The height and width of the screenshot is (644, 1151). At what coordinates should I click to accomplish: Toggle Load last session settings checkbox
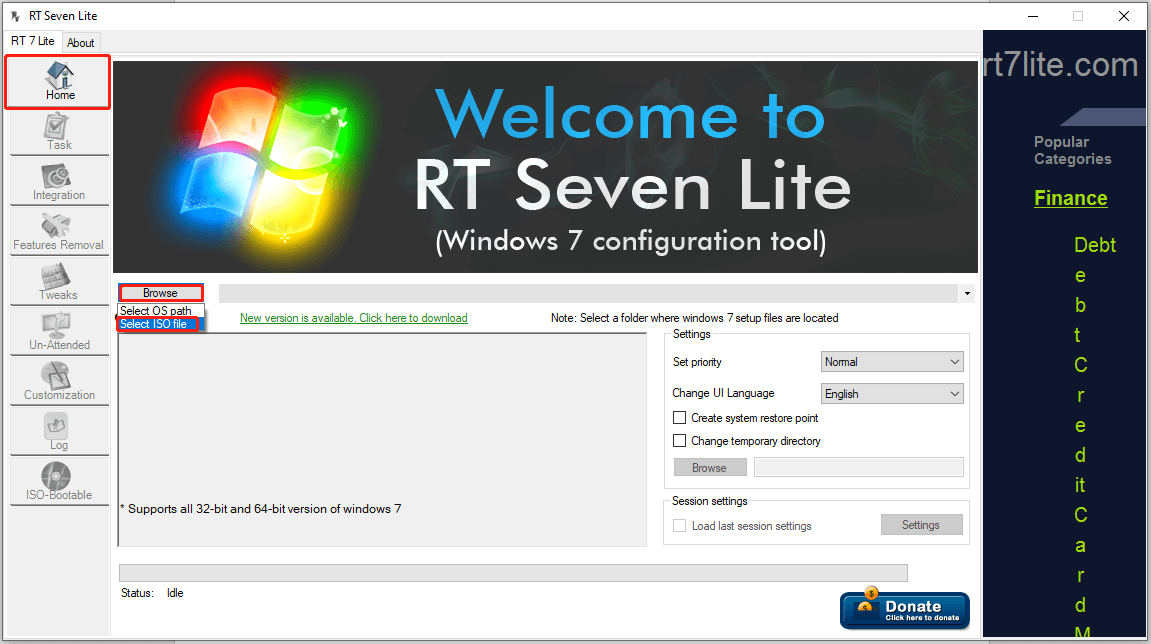[x=680, y=526]
